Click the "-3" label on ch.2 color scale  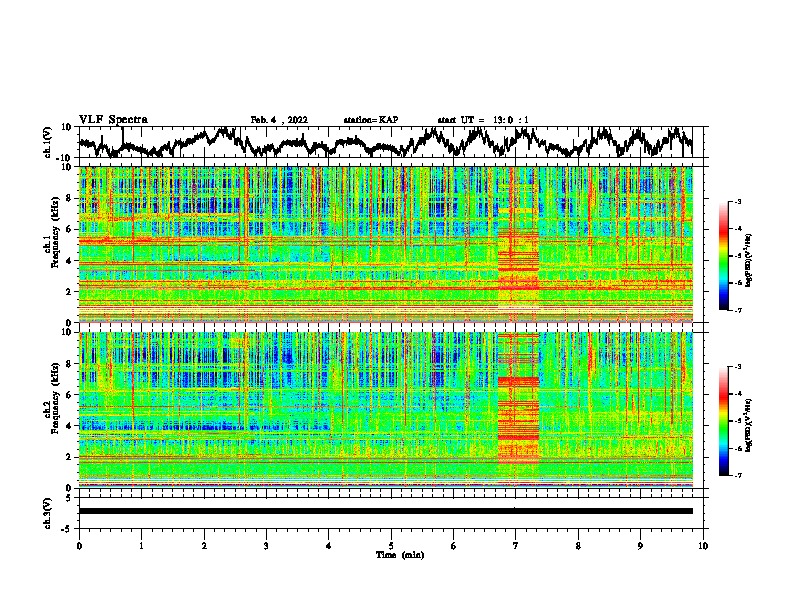738,367
